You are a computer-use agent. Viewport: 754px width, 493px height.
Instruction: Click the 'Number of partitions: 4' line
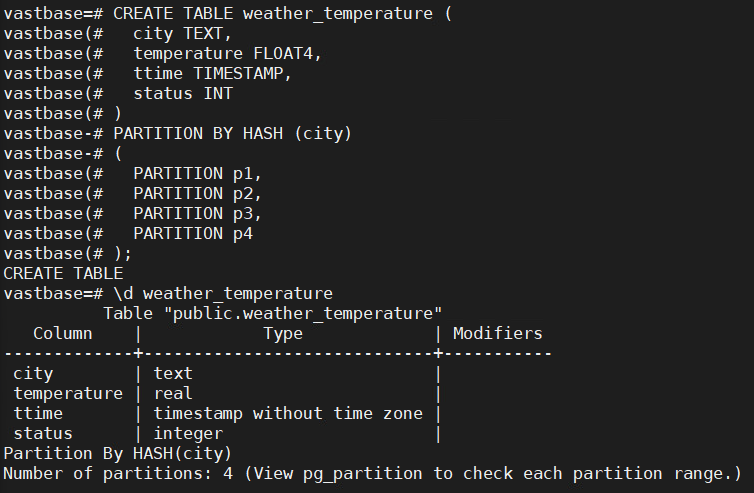click(x=372, y=473)
